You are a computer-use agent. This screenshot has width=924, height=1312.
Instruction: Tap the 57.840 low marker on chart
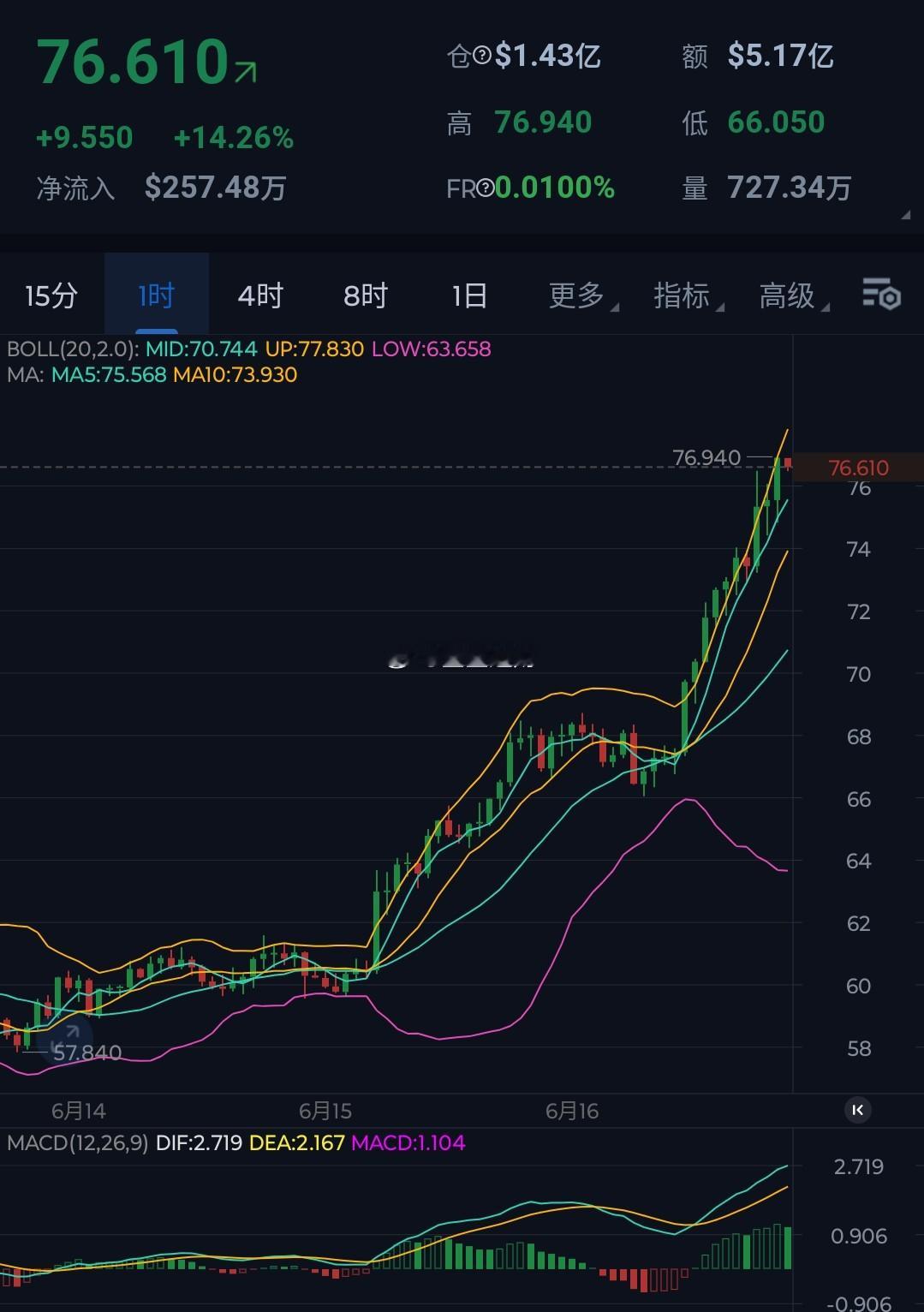(x=87, y=1053)
